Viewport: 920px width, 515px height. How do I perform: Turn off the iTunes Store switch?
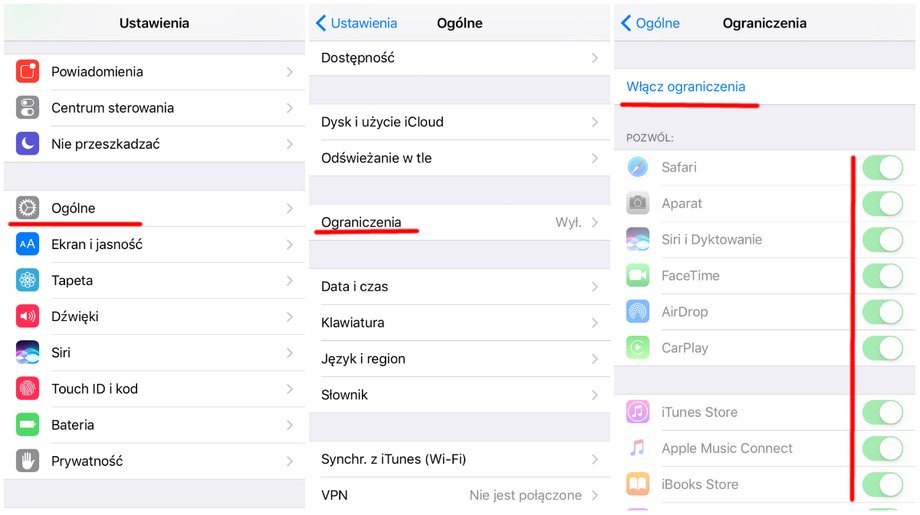[x=882, y=412]
